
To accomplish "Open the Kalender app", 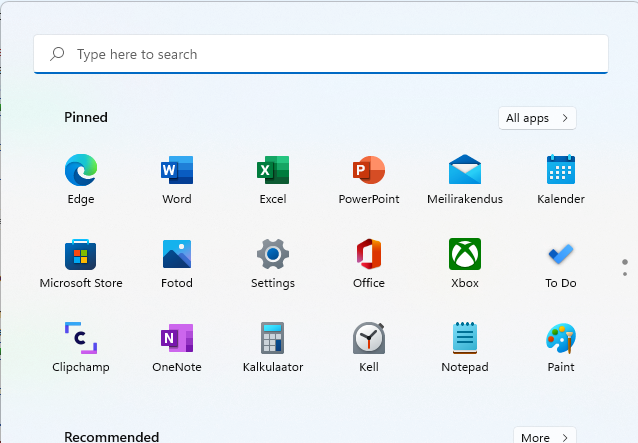I will pos(561,179).
